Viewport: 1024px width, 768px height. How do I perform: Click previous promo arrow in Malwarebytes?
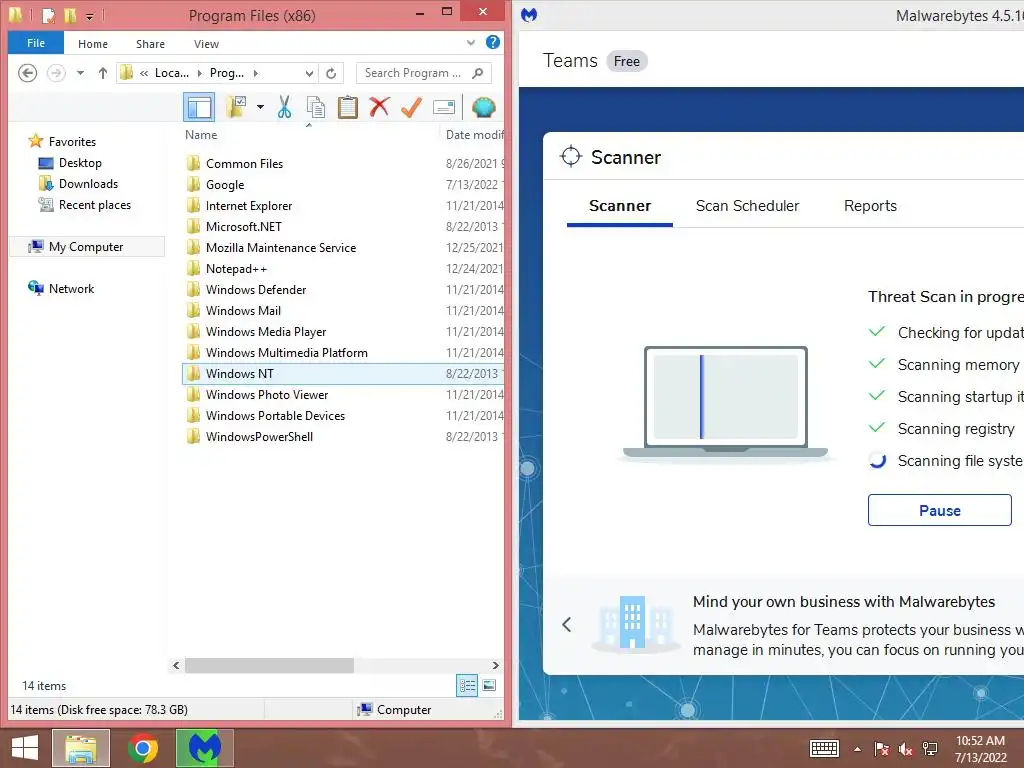click(x=566, y=624)
